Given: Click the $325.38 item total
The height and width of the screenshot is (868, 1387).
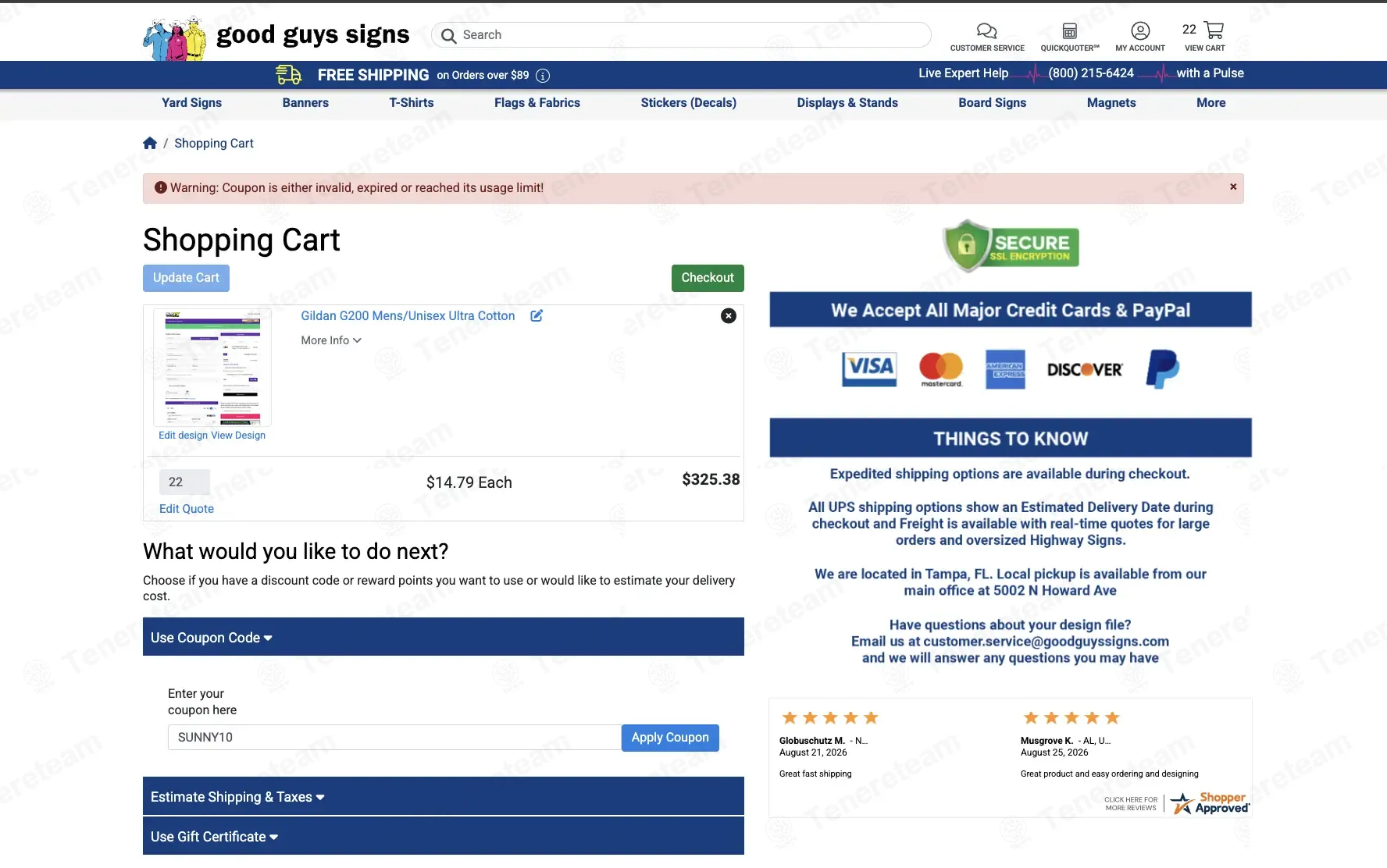Looking at the screenshot, I should [711, 479].
